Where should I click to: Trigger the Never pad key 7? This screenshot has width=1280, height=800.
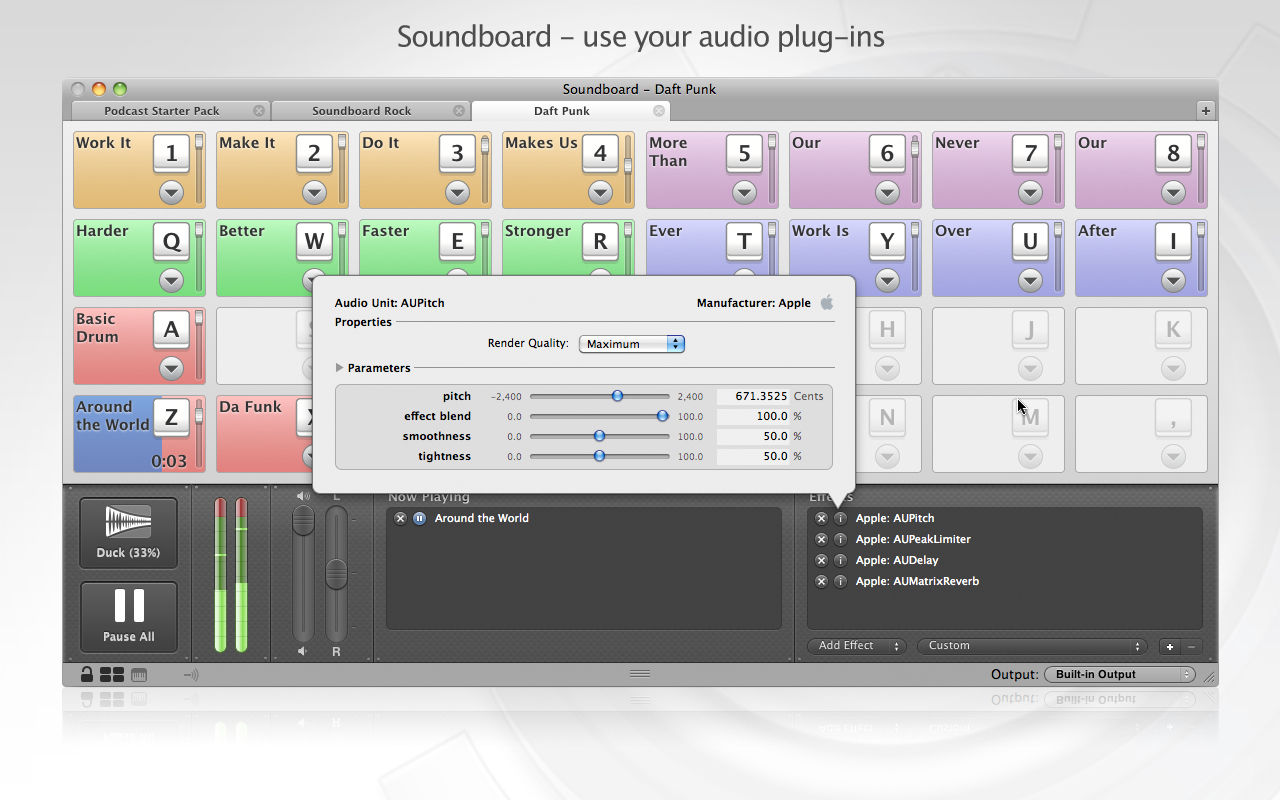click(1030, 154)
